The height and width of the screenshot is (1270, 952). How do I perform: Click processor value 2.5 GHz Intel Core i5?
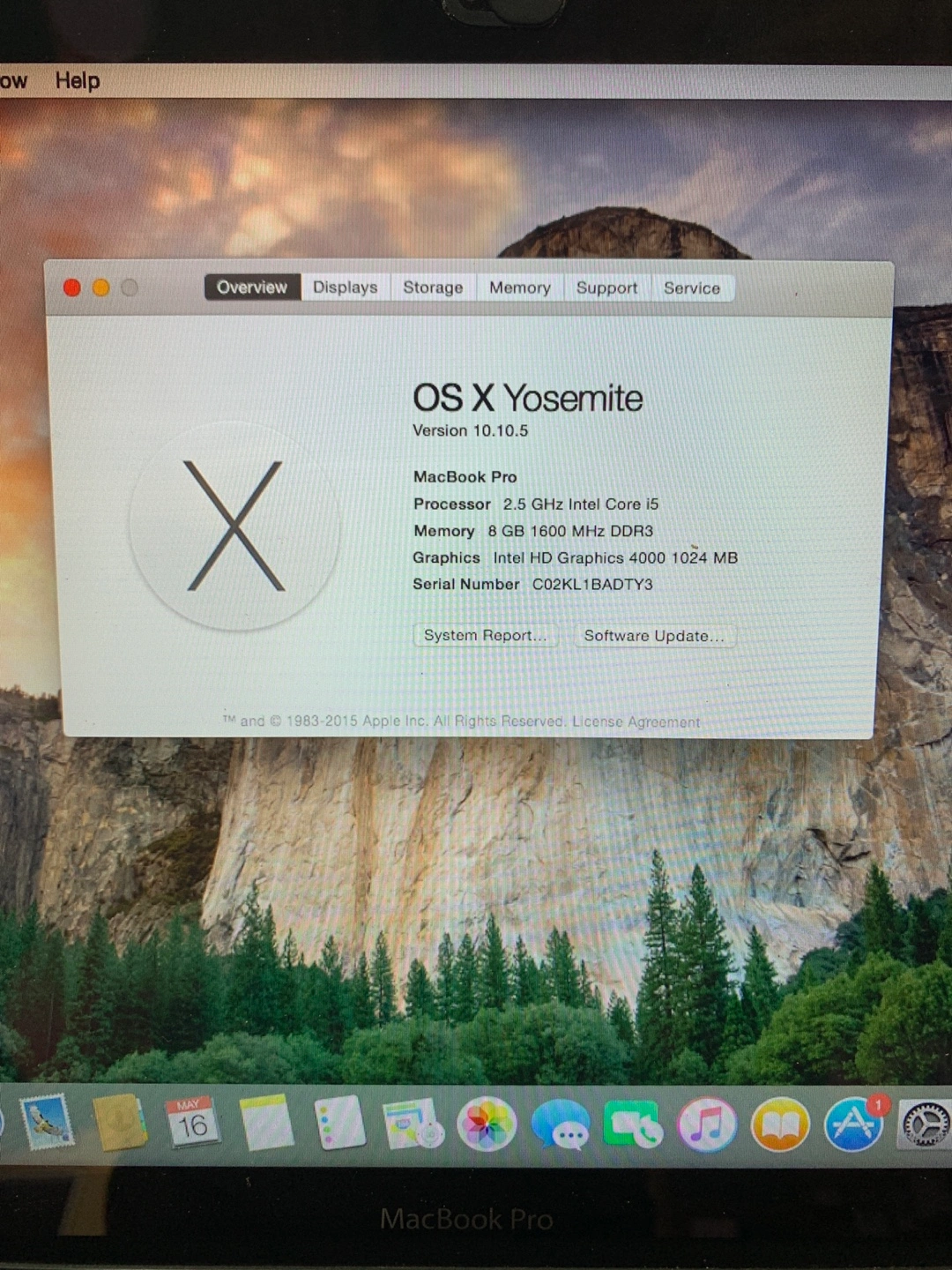(581, 504)
